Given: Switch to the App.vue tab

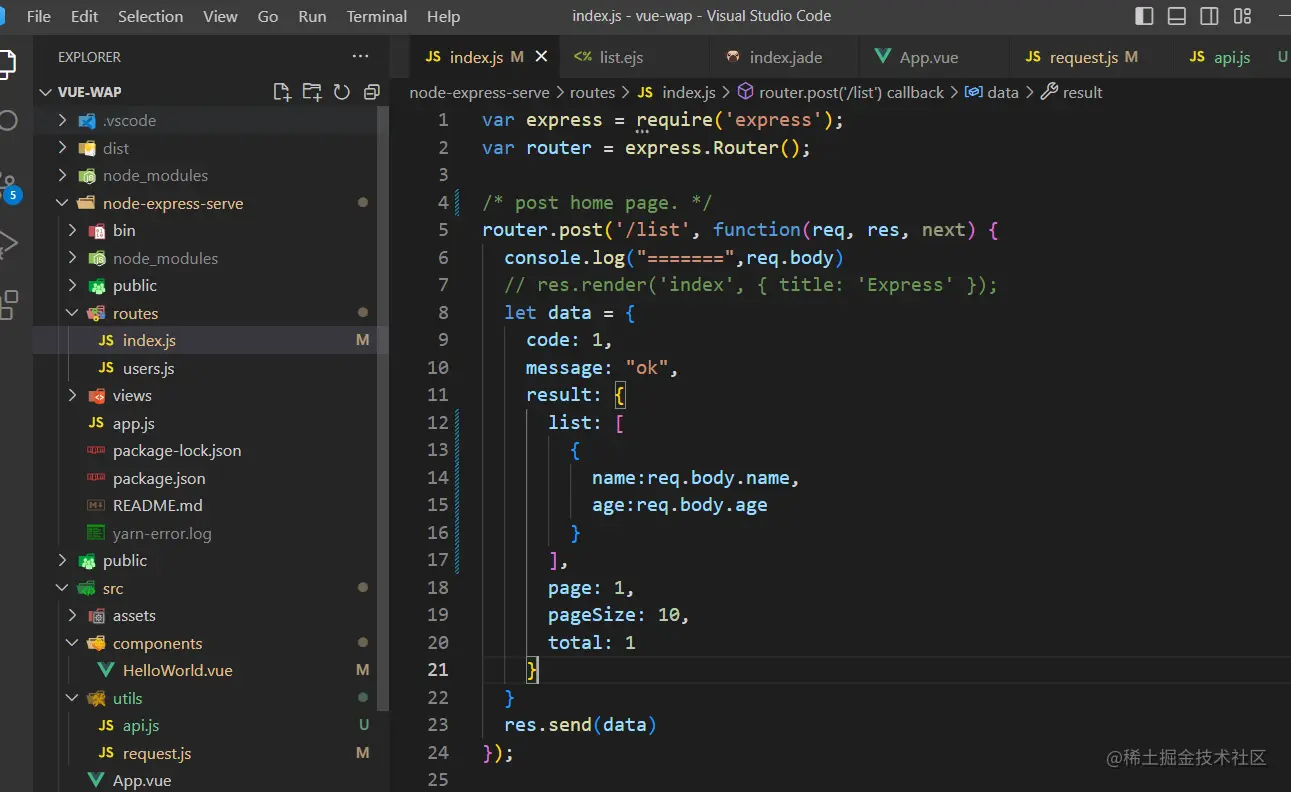Looking at the screenshot, I should pos(928,57).
